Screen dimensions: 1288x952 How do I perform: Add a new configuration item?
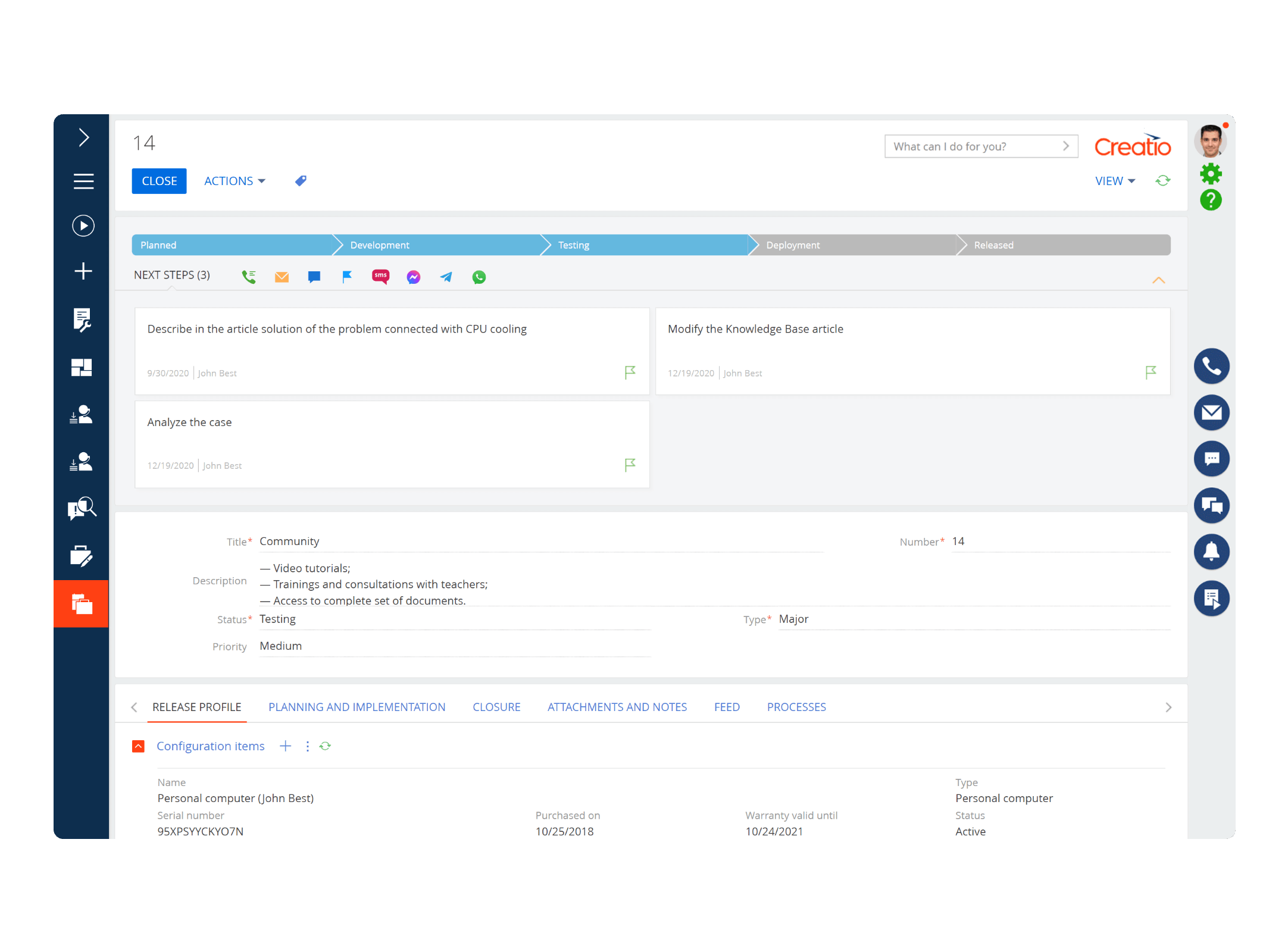pyautogui.click(x=286, y=746)
